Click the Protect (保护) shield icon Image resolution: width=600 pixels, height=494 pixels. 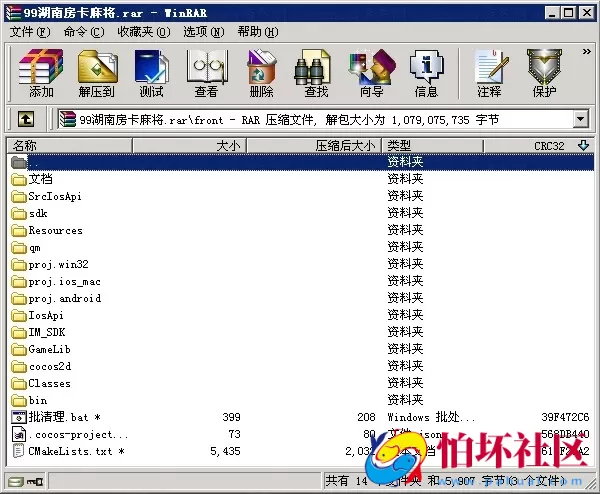tap(544, 73)
